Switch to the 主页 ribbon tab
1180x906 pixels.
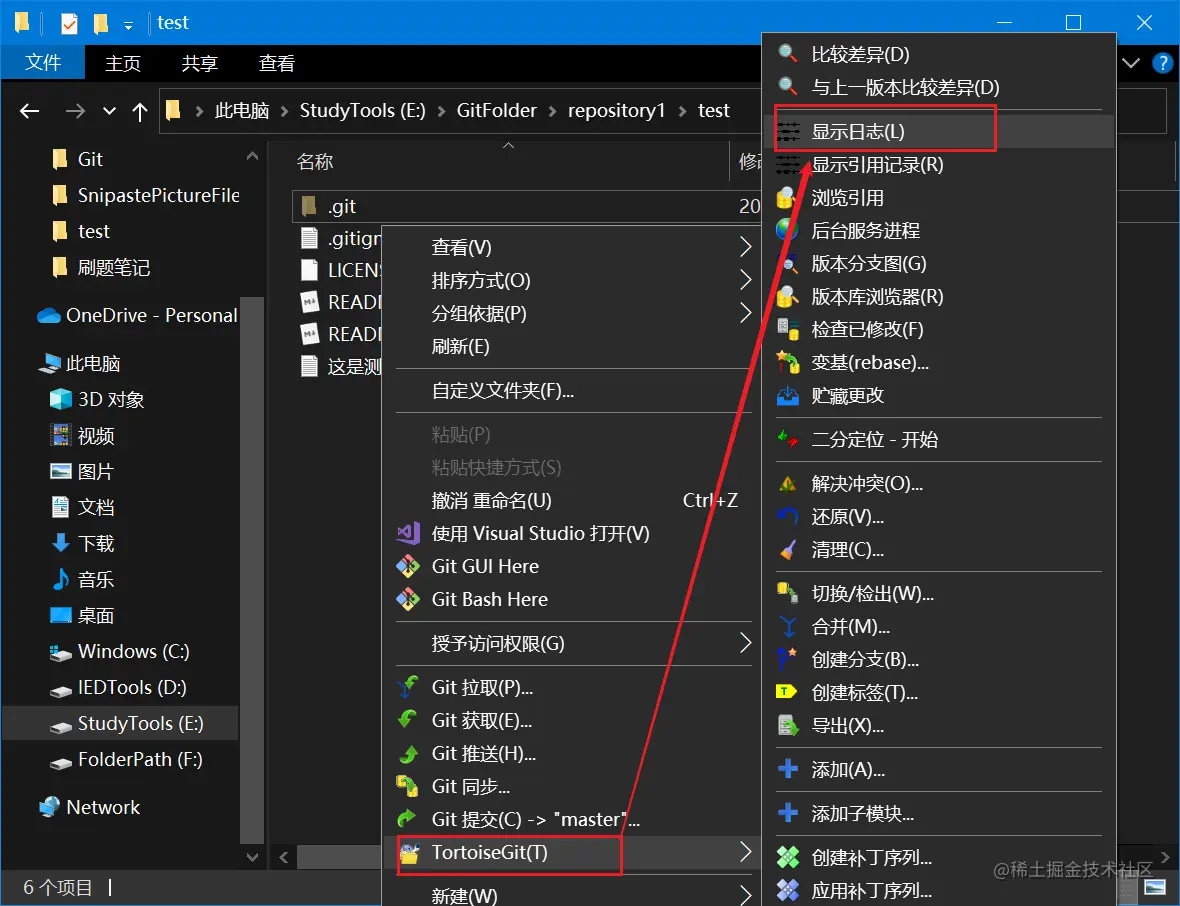(x=123, y=63)
